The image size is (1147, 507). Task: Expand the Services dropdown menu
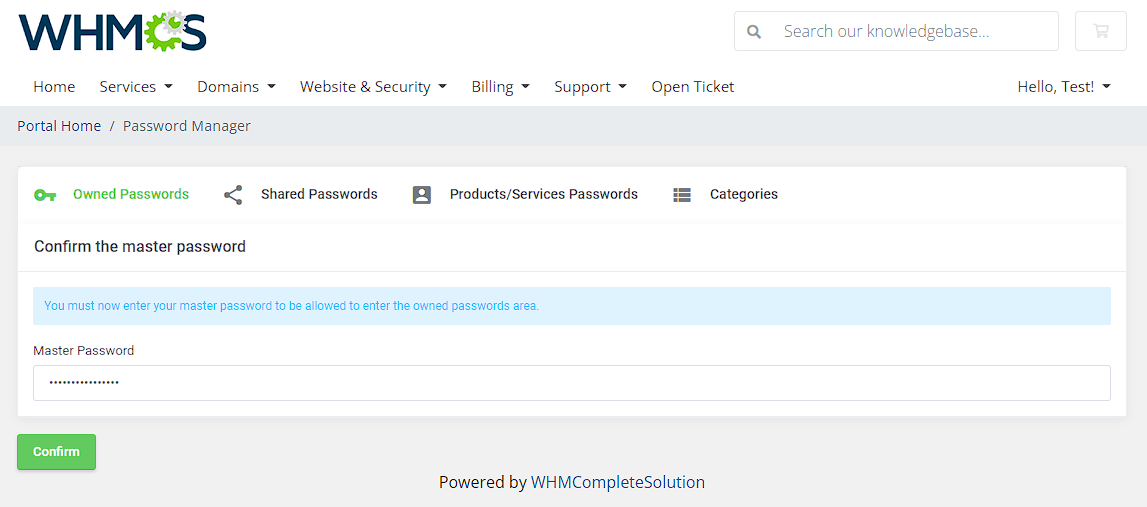pyautogui.click(x=136, y=86)
